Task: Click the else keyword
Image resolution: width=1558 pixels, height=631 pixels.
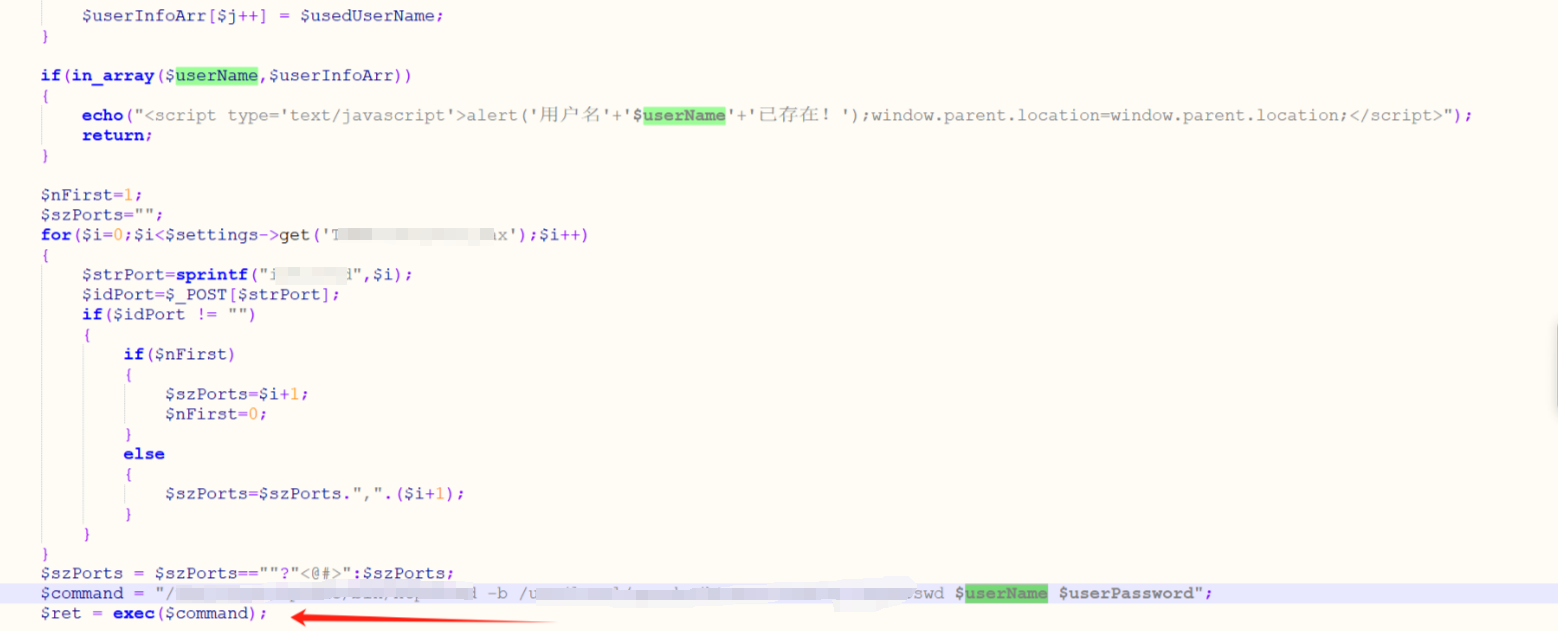Action: point(144,454)
